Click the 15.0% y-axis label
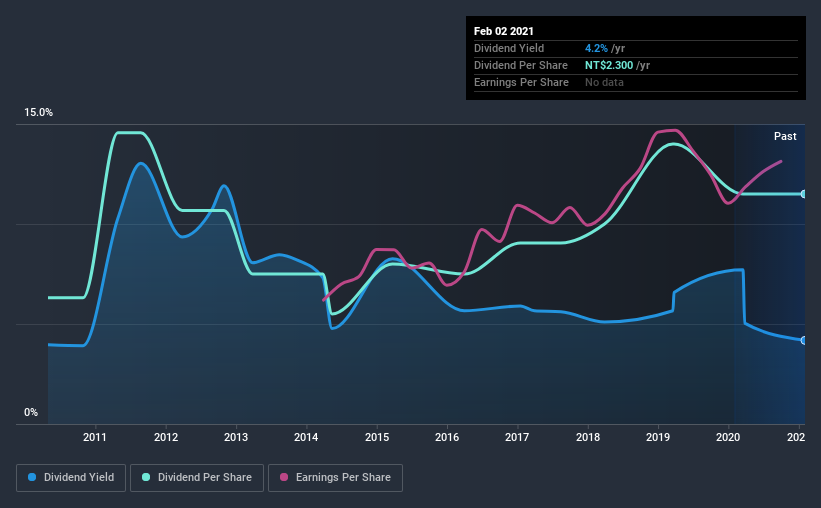This screenshot has width=821, height=508. click(38, 113)
